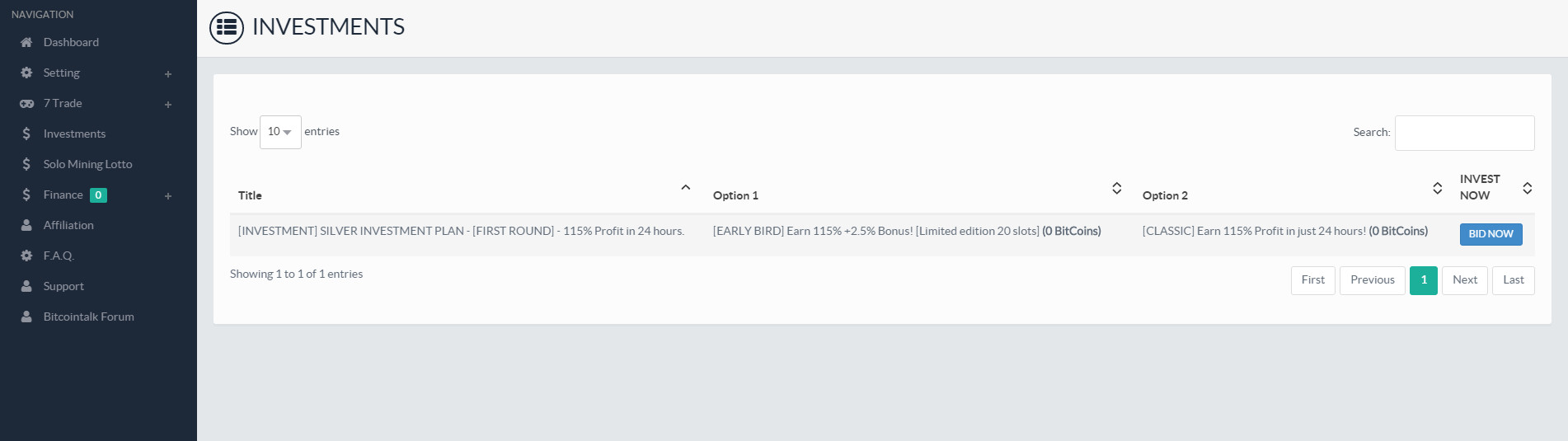Focus the Search input field
The height and width of the screenshot is (441, 1568).
pyautogui.click(x=1464, y=133)
